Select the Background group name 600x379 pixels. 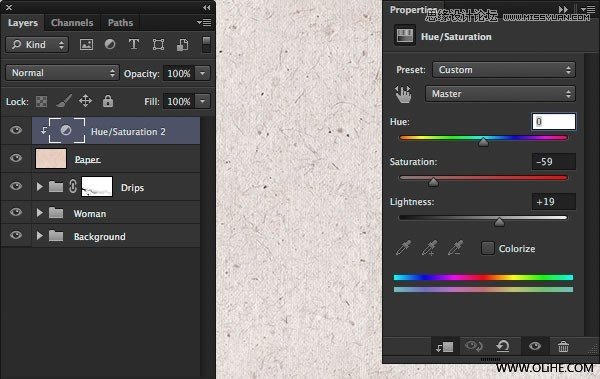click(x=99, y=236)
